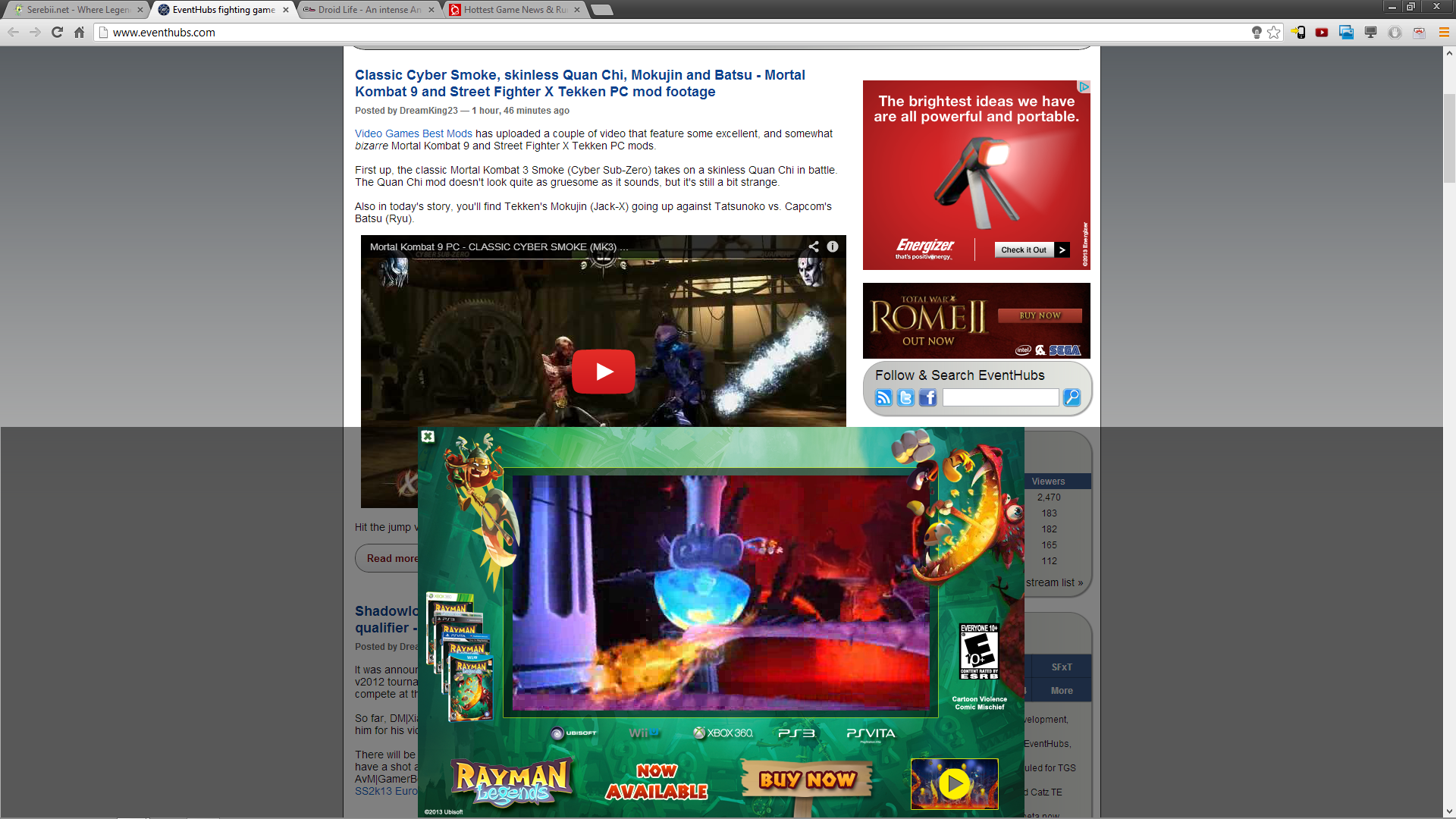The height and width of the screenshot is (819, 1456).
Task: Open the Chrome to Phone extension
Action: click(1298, 32)
